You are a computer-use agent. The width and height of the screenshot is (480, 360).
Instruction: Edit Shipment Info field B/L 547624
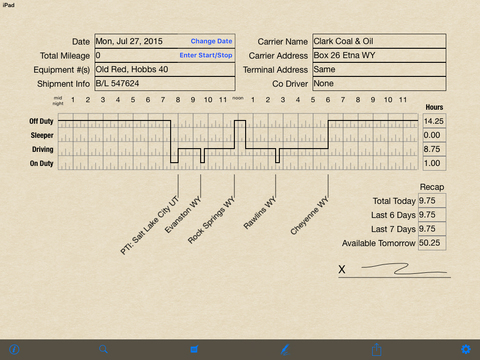tap(165, 83)
